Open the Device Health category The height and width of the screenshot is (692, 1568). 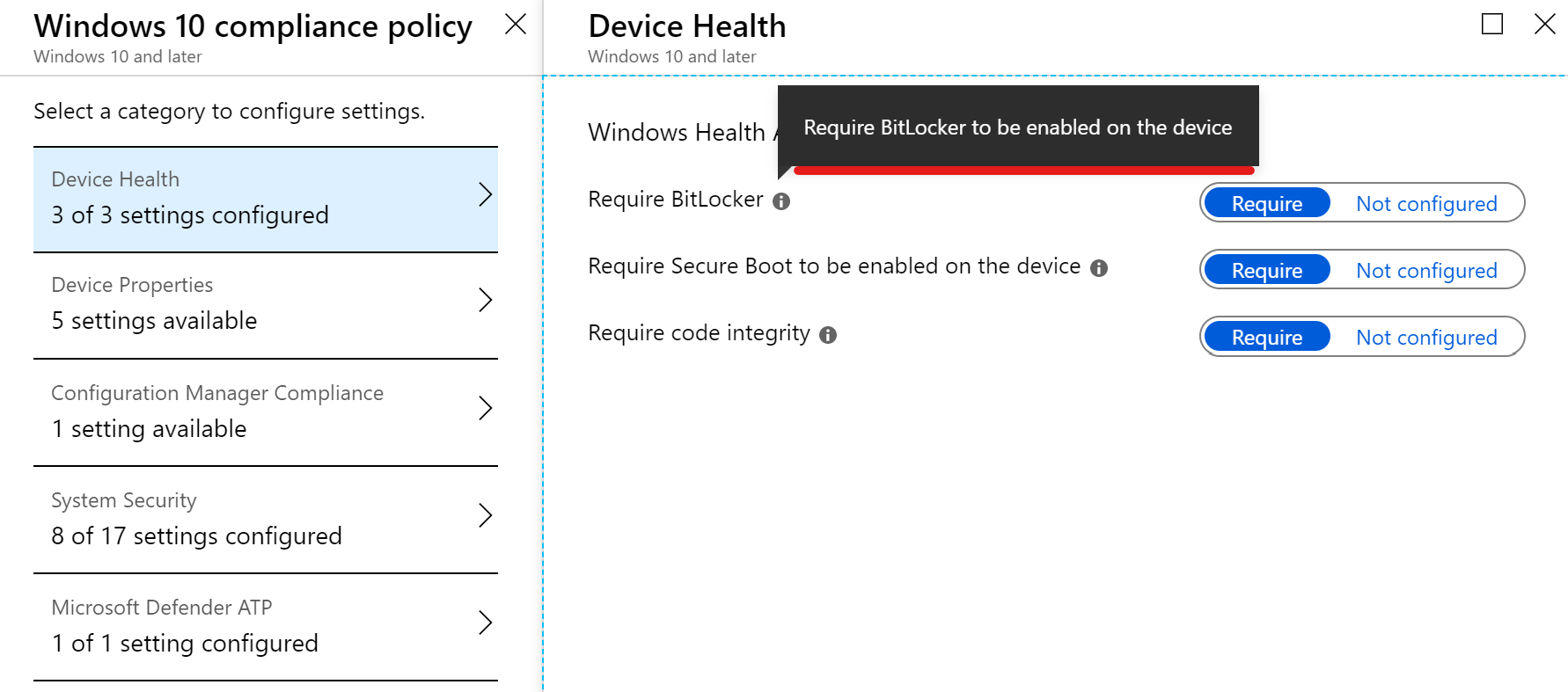point(266,200)
